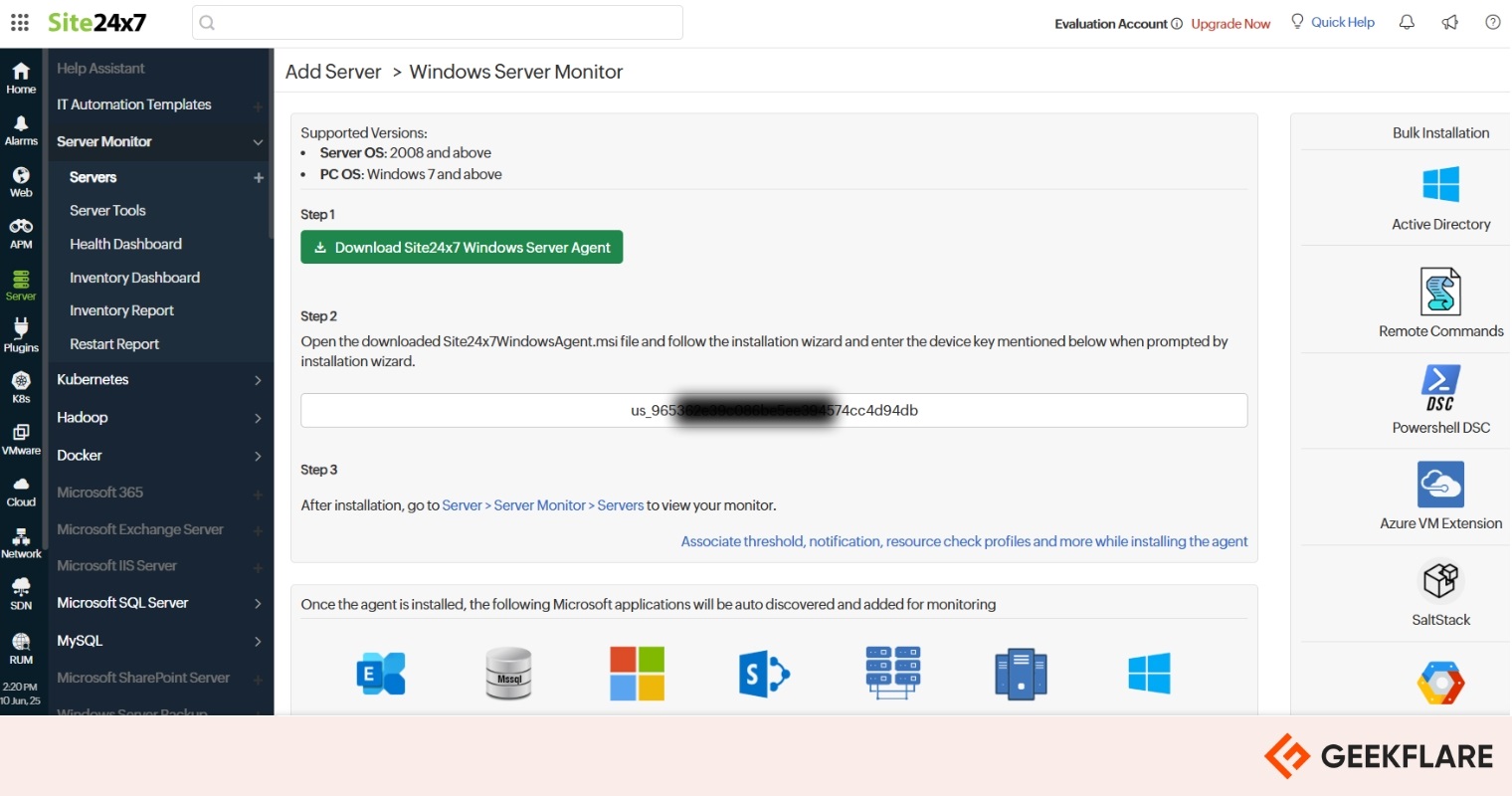
Task: Open Inventory Dashboard in the sidebar
Action: click(134, 278)
